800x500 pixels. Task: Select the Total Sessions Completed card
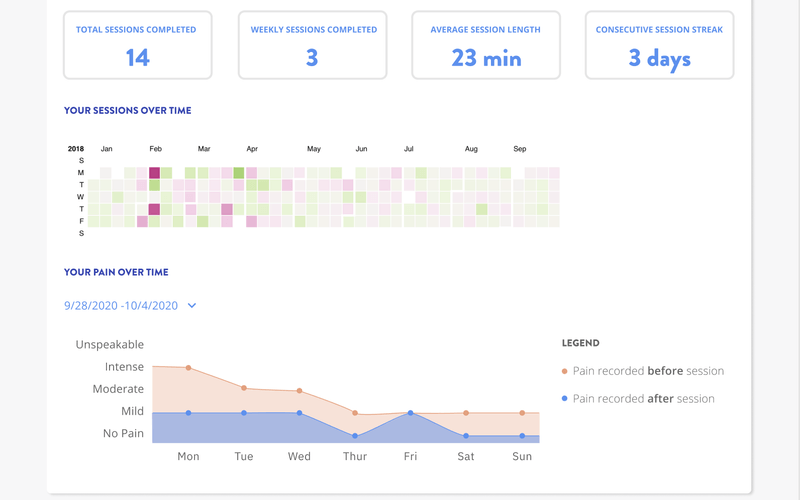[x=137, y=45]
